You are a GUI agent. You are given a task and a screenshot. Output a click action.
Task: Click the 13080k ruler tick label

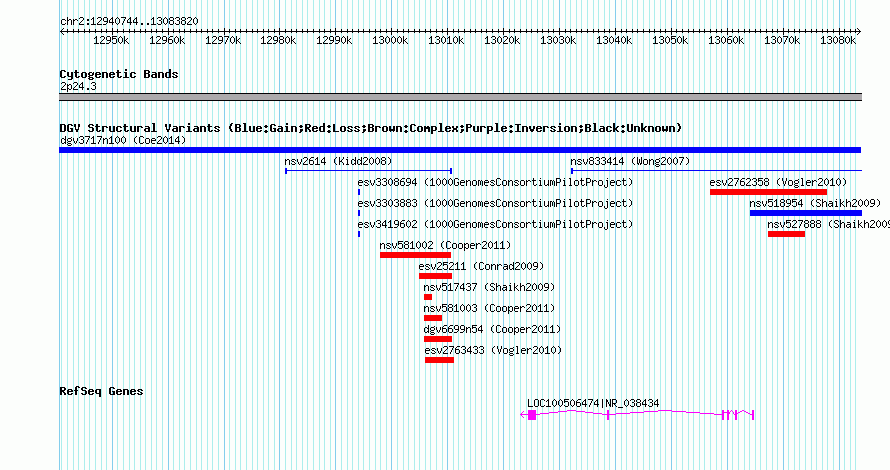click(x=838, y=40)
